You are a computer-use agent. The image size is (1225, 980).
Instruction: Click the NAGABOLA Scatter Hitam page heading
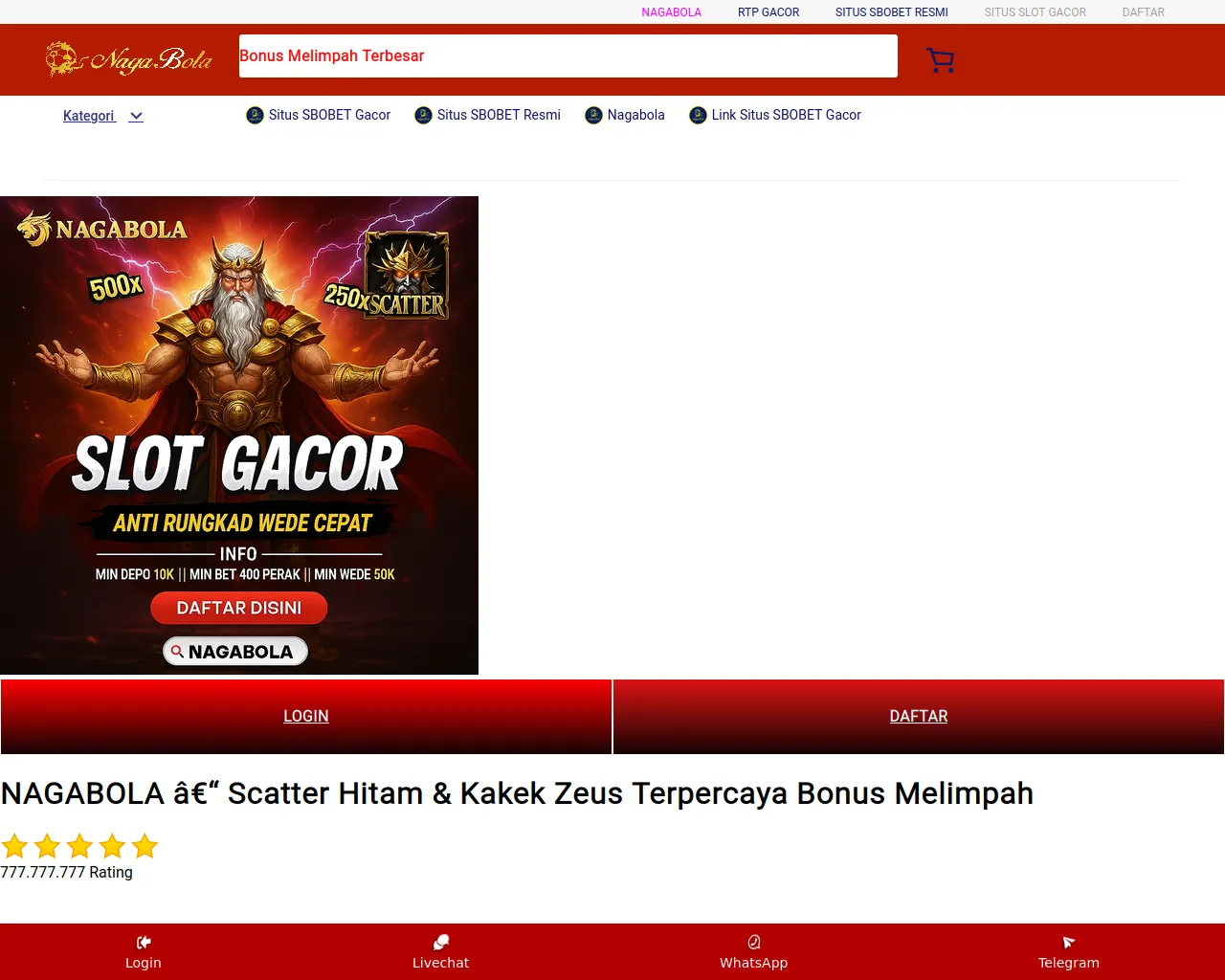(x=517, y=793)
